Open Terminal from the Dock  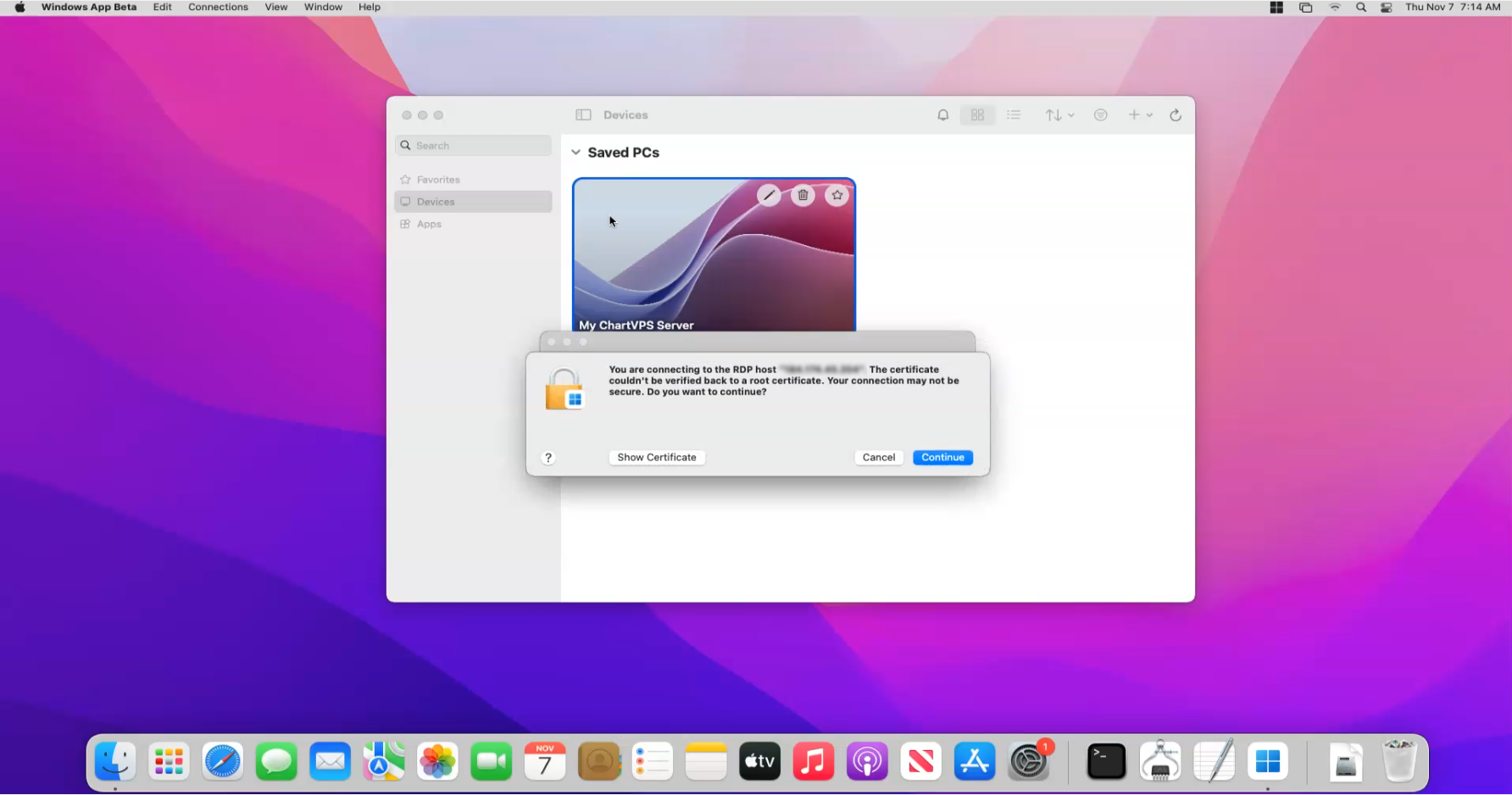[1106, 762]
